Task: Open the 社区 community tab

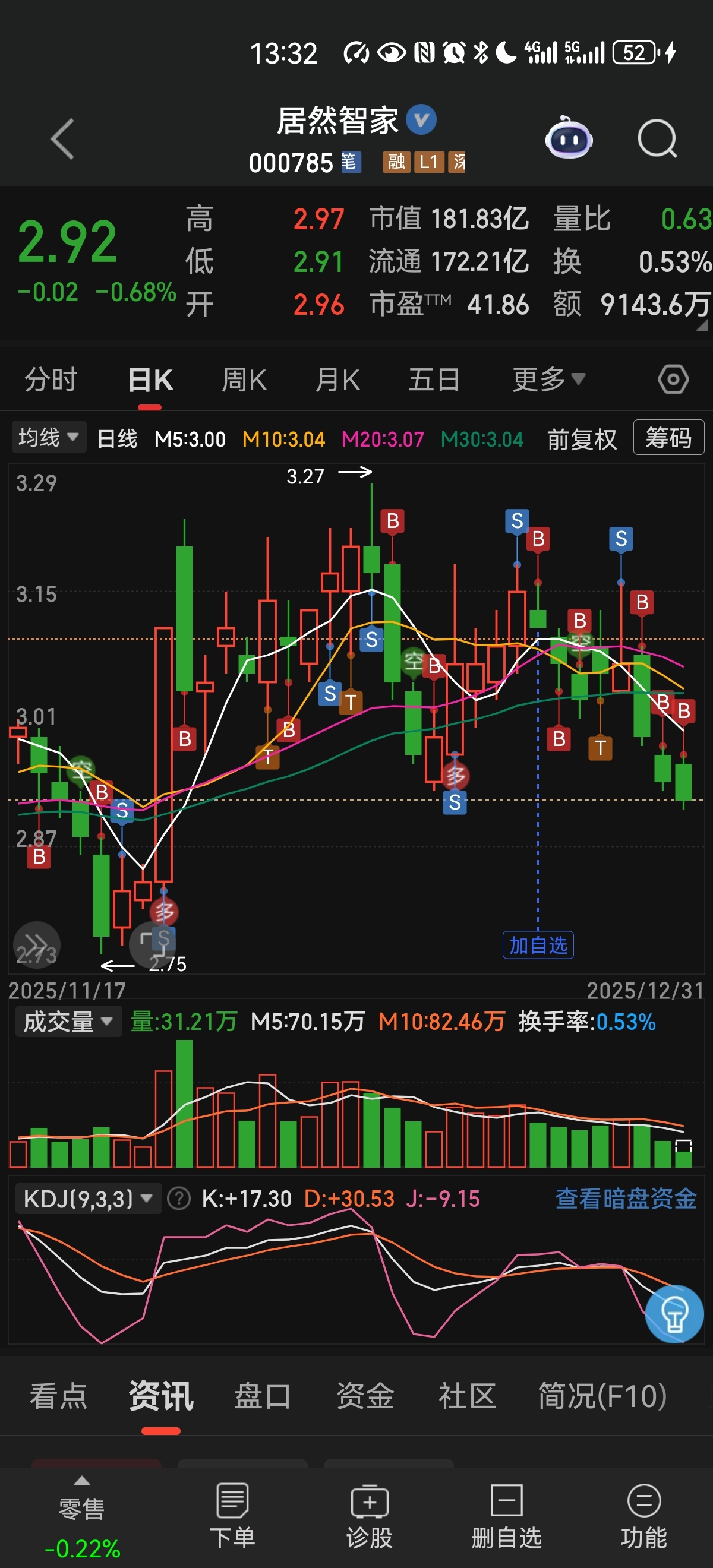Action: point(467,1396)
